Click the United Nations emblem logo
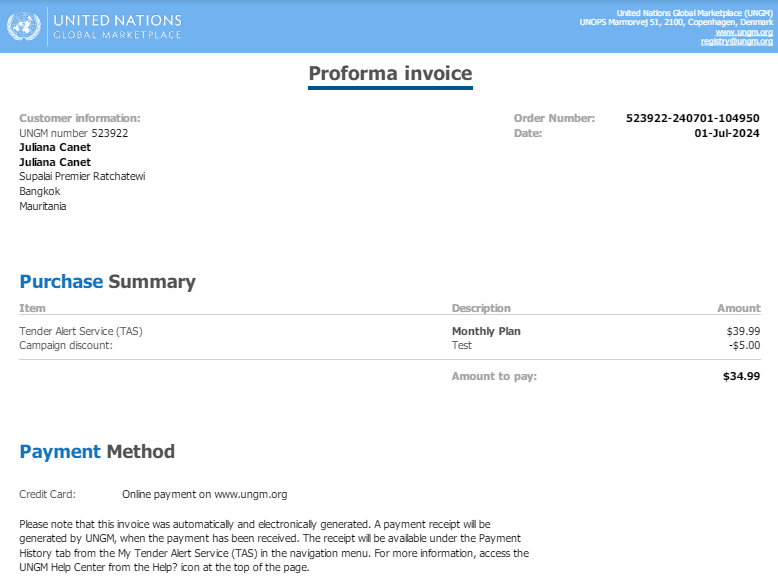Viewport: 778px width, 585px height. tap(24, 26)
